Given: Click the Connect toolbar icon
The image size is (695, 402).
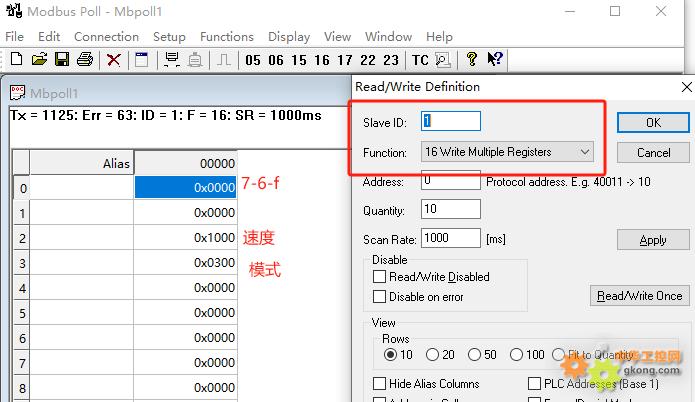Looking at the screenshot, I should [x=172, y=59].
